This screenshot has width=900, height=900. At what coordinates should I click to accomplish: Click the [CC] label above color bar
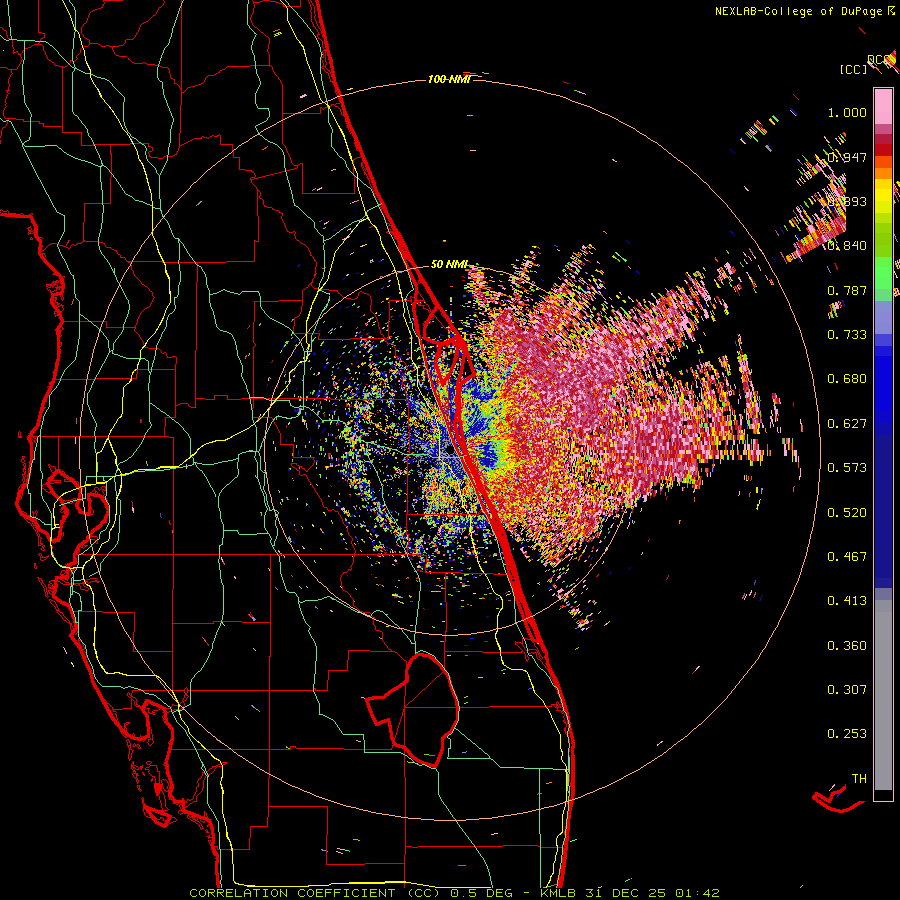pos(854,69)
